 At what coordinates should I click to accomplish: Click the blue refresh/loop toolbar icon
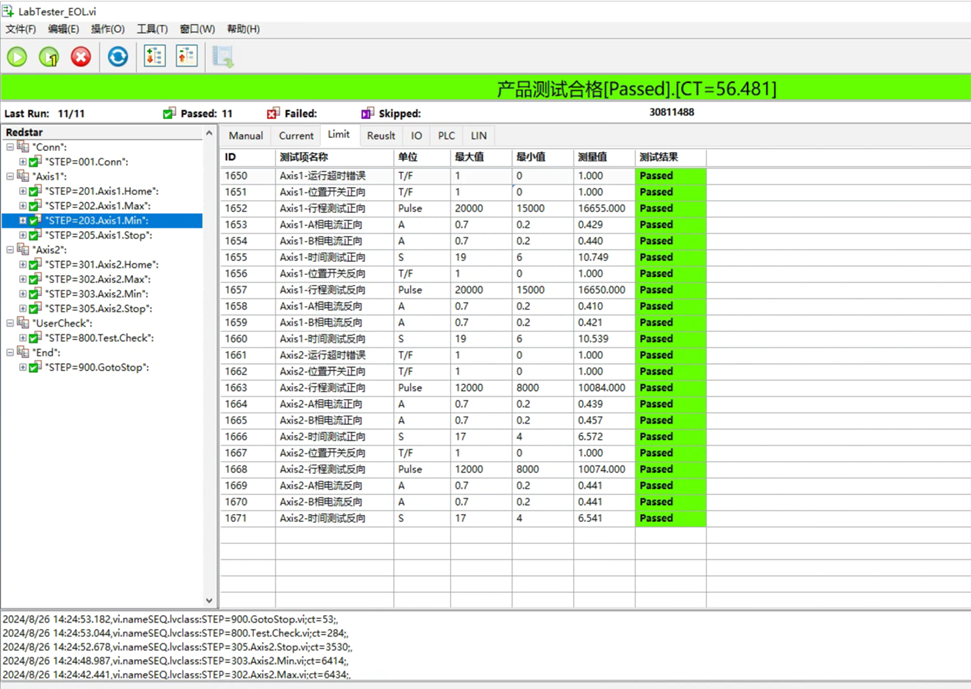coord(118,57)
